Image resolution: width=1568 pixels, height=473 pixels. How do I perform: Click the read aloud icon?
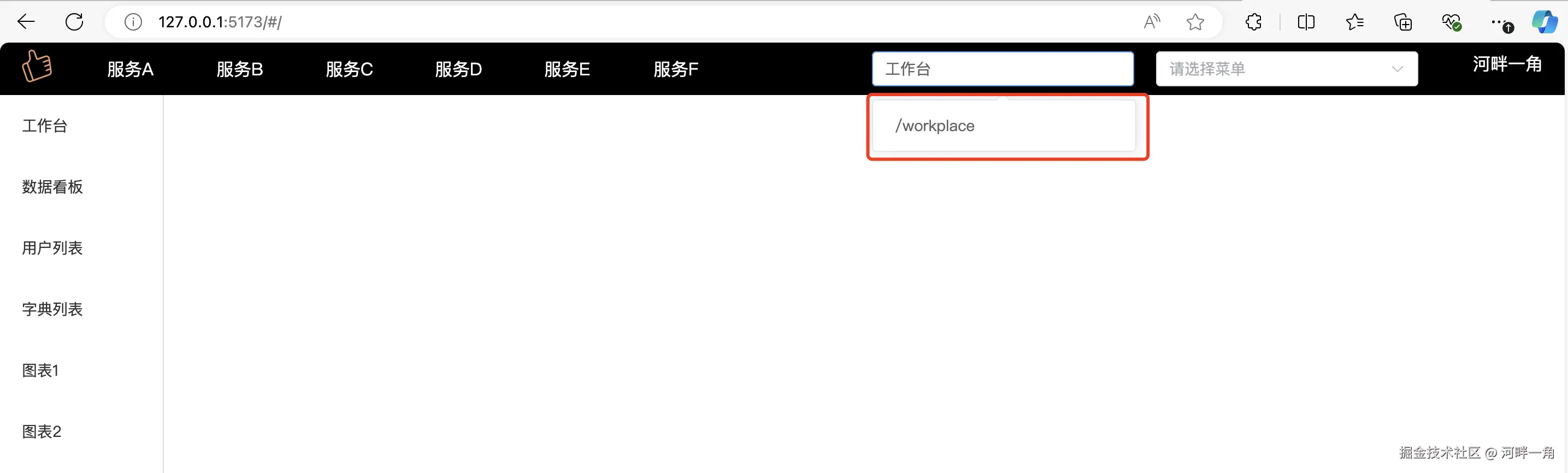coord(1152,22)
